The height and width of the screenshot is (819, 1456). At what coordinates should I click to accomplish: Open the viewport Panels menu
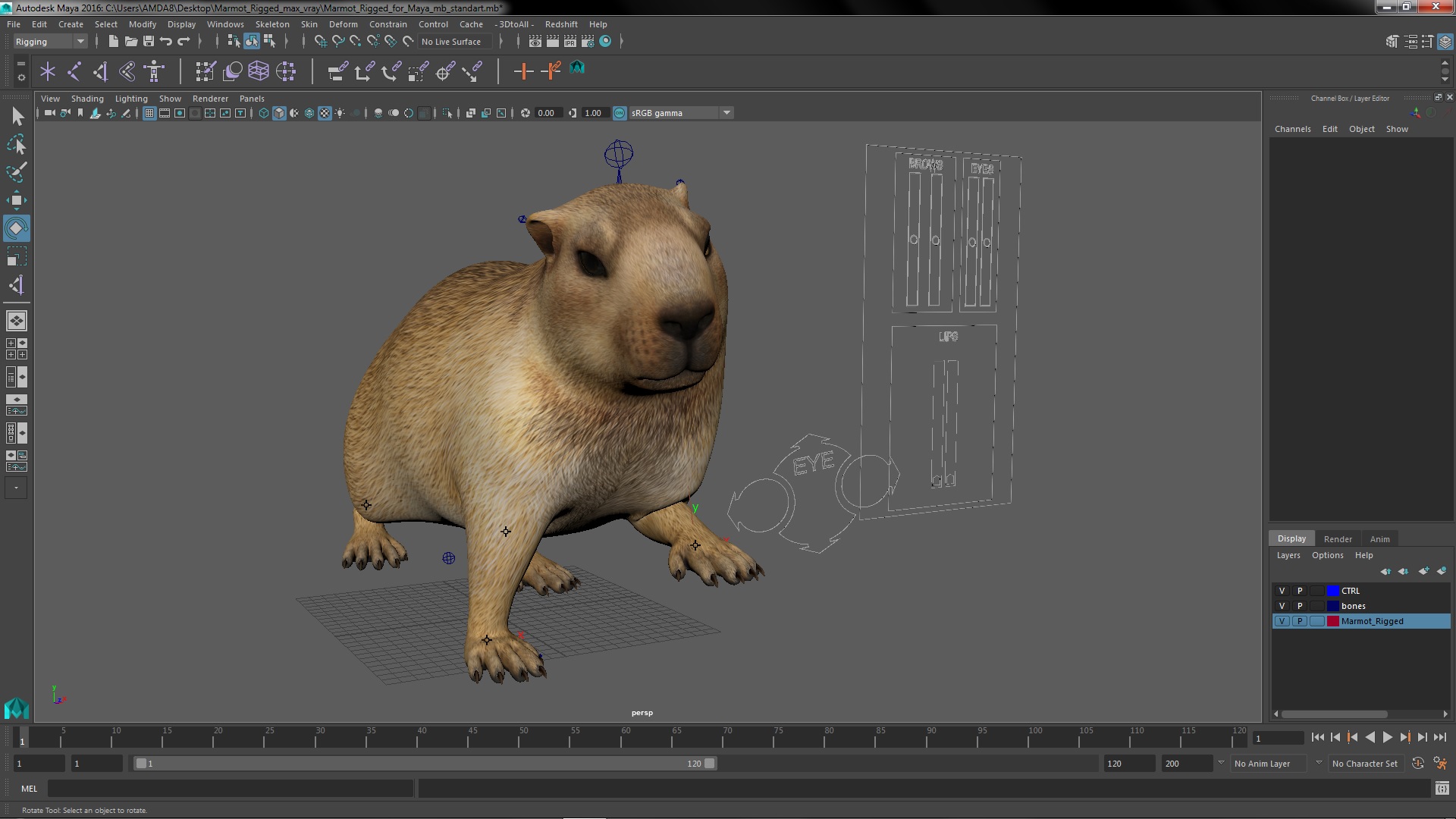coord(252,99)
